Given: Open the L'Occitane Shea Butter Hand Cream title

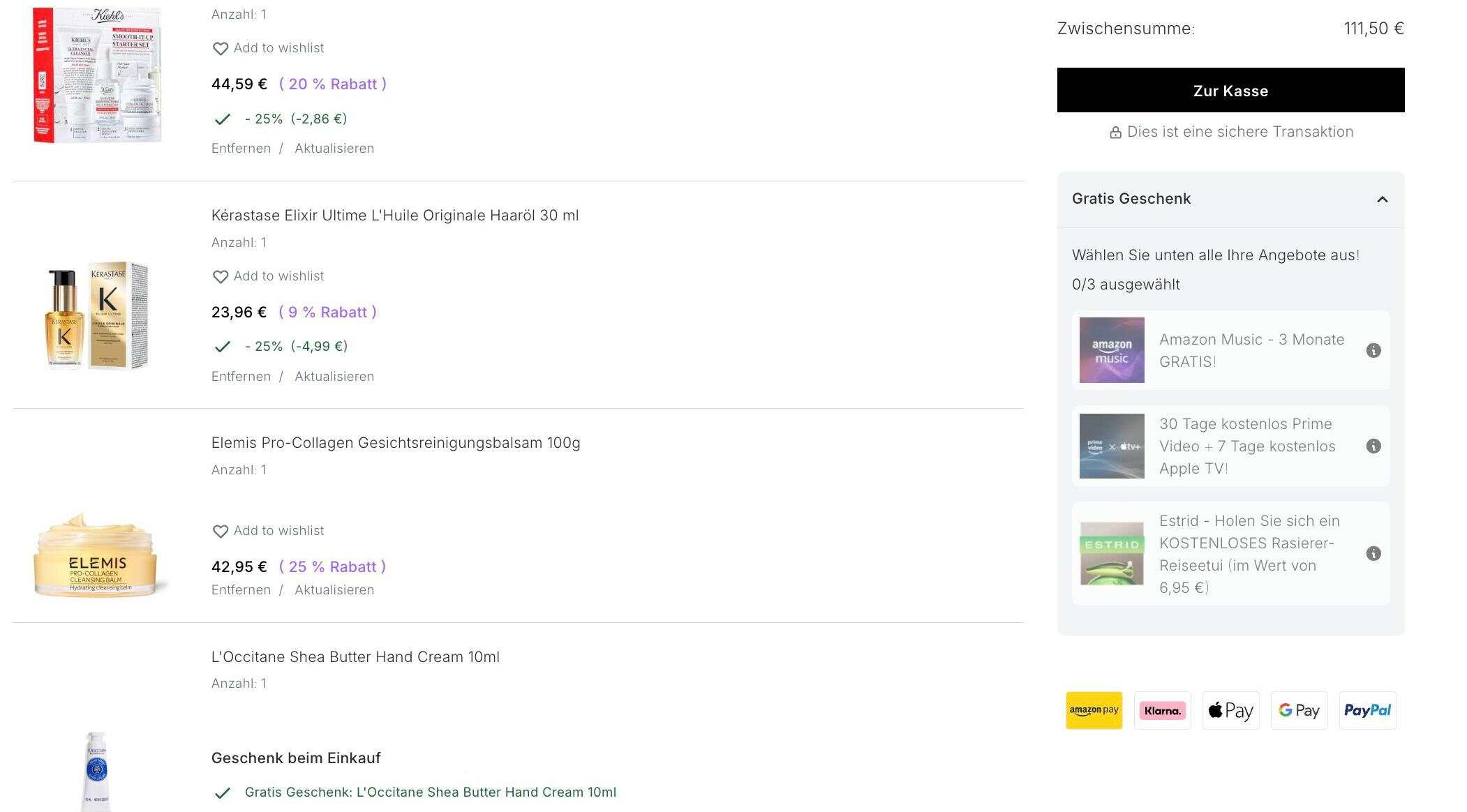Looking at the screenshot, I should coord(355,657).
